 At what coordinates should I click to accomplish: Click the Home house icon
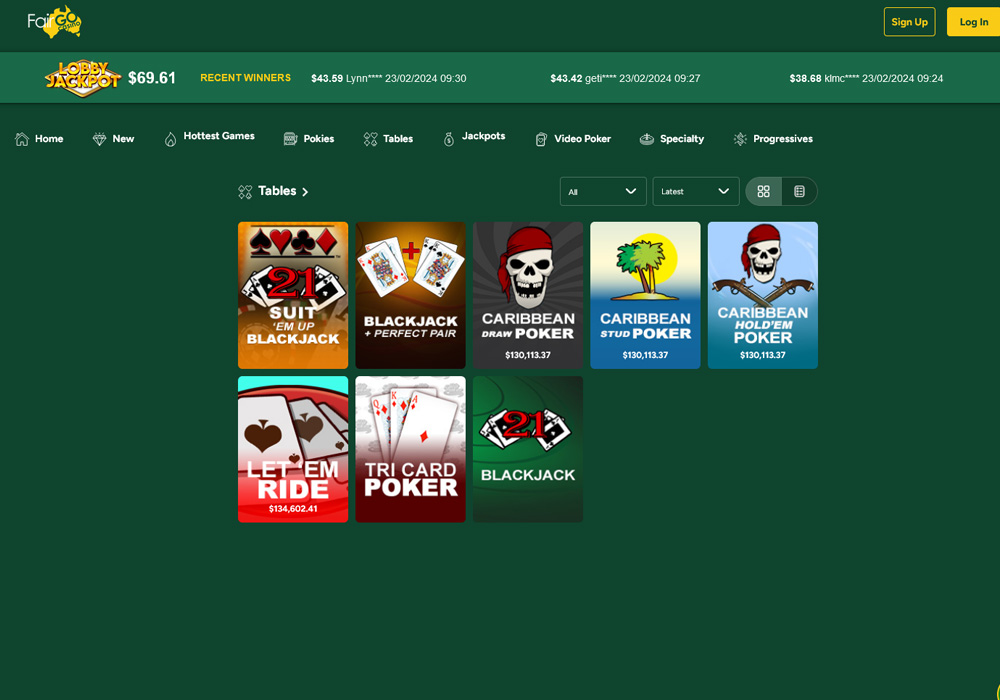(x=22, y=139)
